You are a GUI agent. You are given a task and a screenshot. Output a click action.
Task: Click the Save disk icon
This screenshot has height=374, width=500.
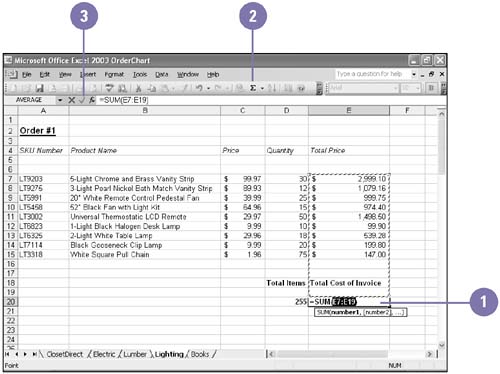coord(40,88)
